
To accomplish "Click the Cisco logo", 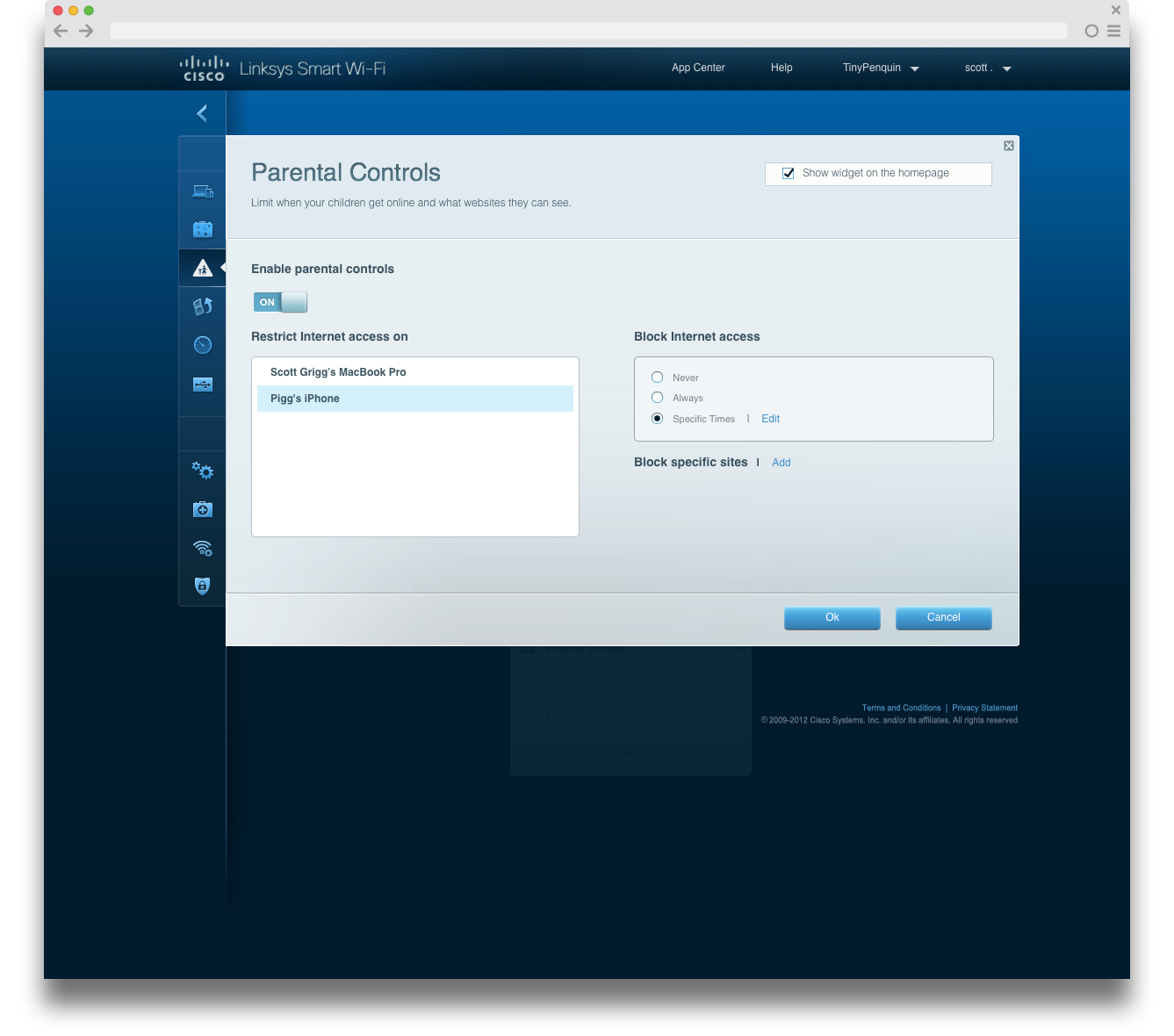I will 204,68.
